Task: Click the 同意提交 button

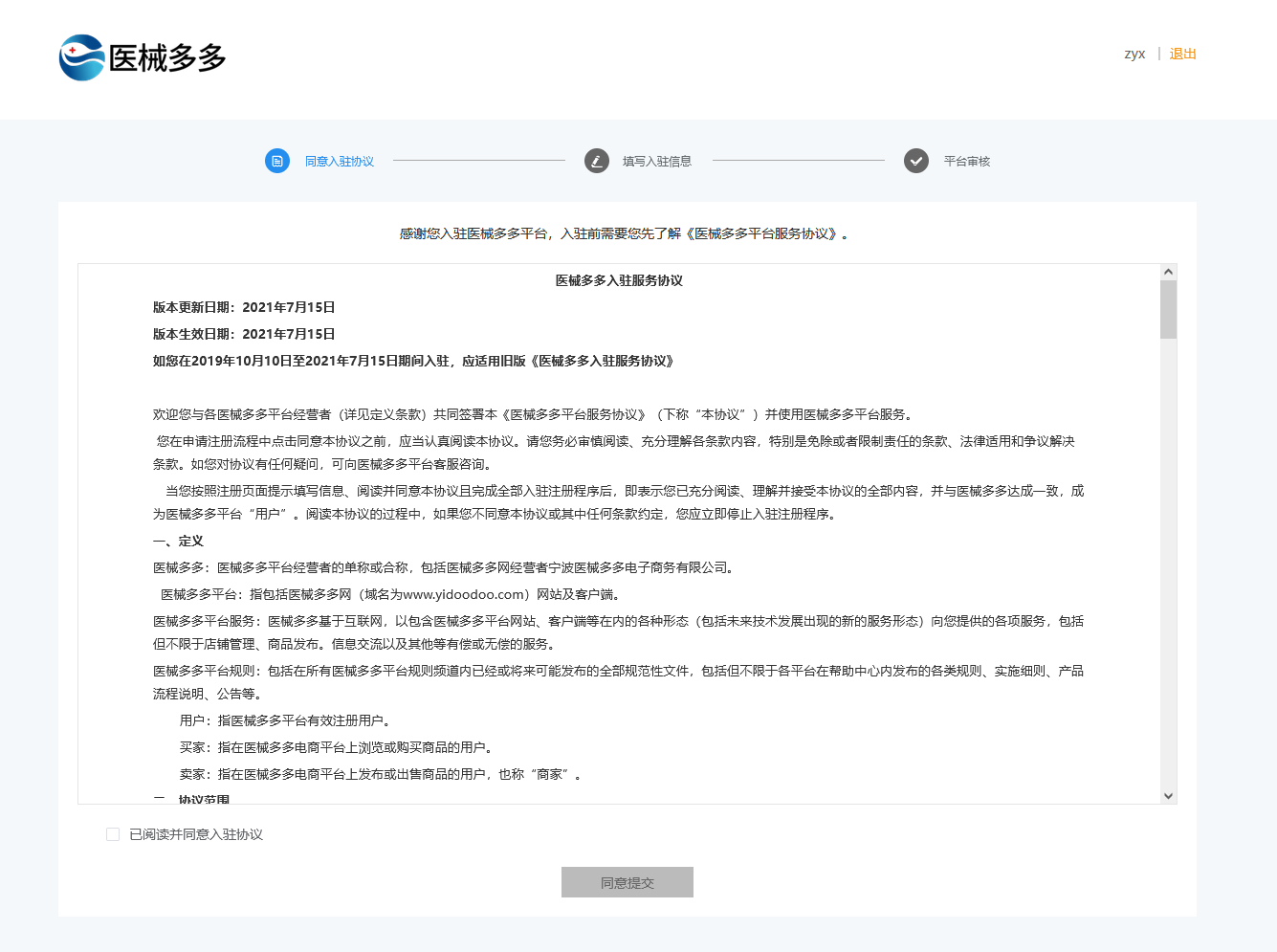Action: (x=627, y=882)
